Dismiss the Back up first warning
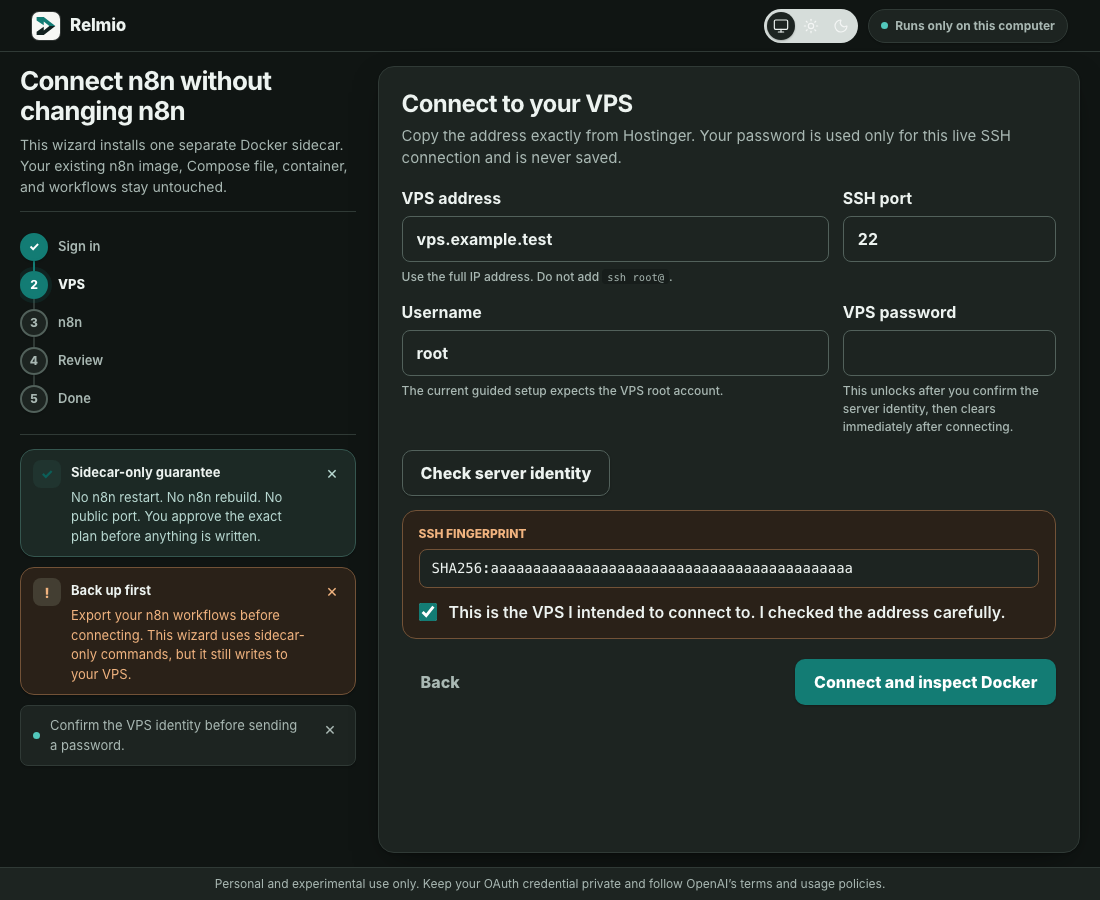1100x900 pixels. (x=332, y=592)
